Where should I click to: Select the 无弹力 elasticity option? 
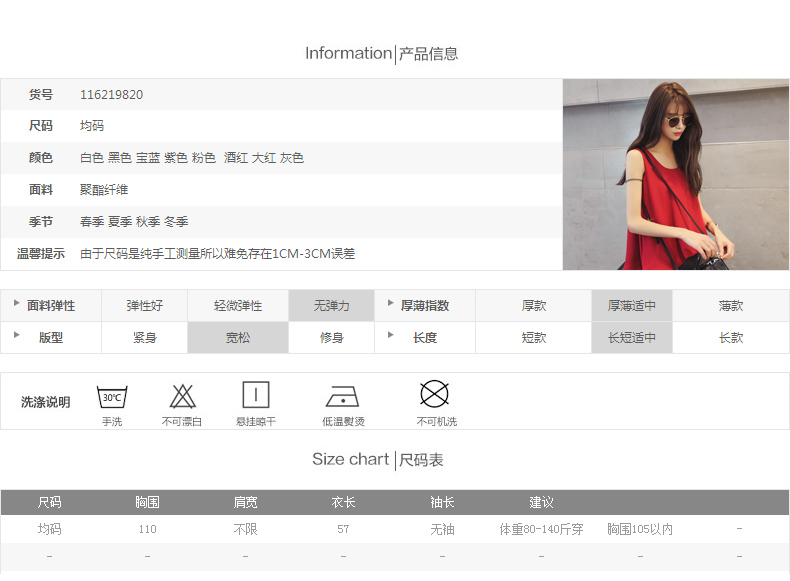331,306
